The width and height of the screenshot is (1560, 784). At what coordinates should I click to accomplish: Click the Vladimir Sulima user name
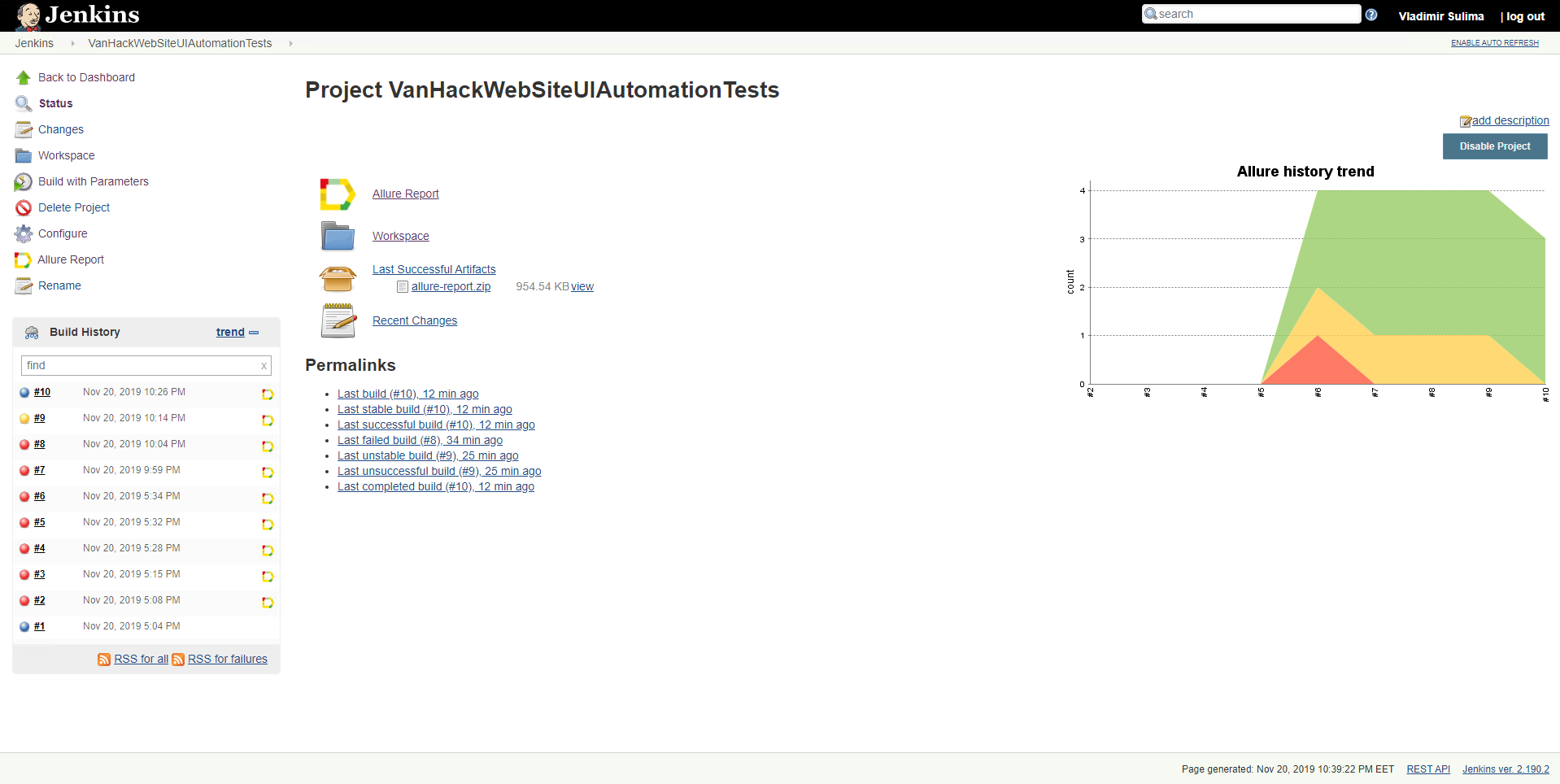click(1441, 16)
